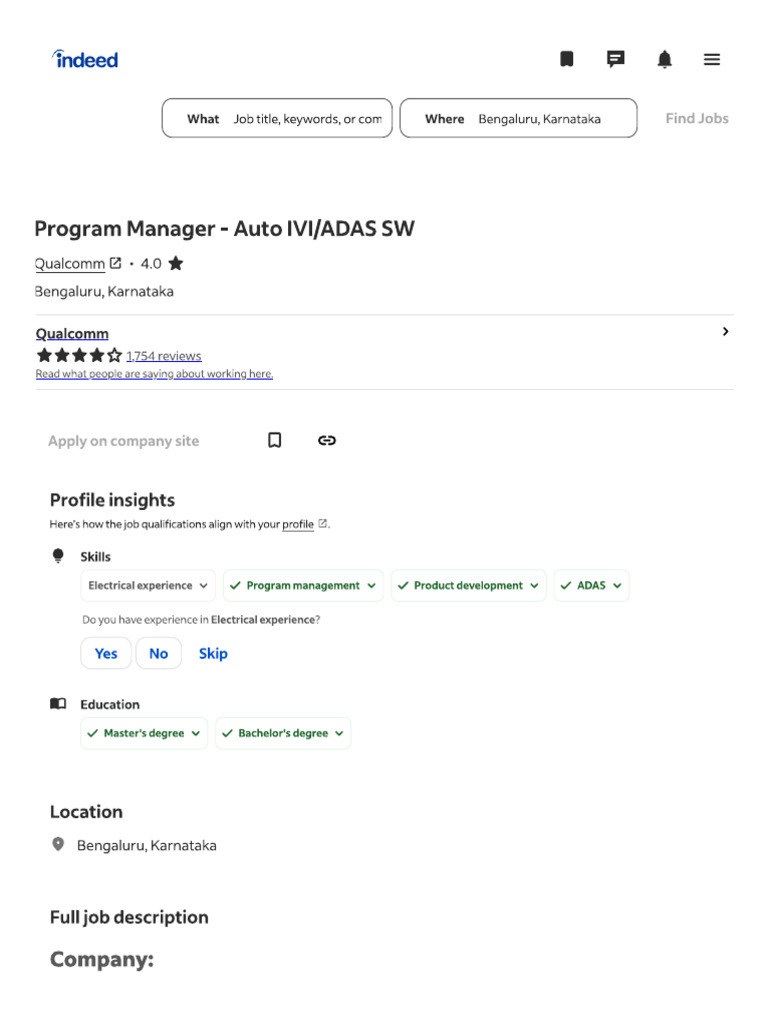This screenshot has height=1024, width=768.
Task: Answer Yes to Electrical experience question
Action: 106,653
